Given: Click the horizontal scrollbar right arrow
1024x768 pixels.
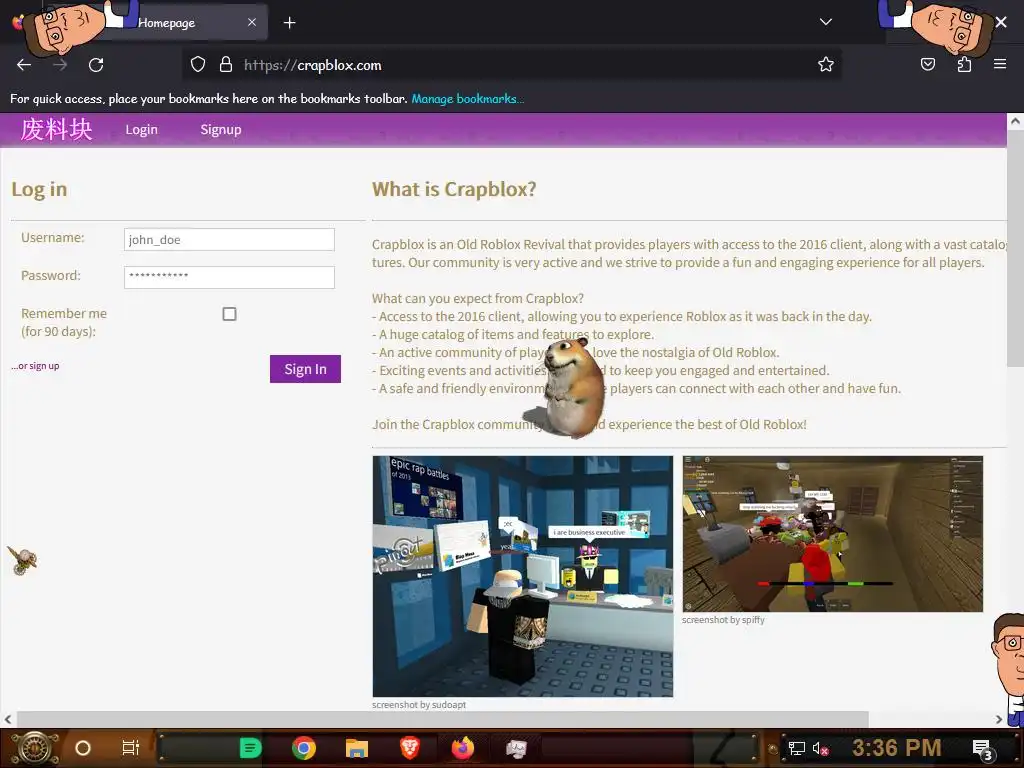Looking at the screenshot, I should pyautogui.click(x=999, y=720).
